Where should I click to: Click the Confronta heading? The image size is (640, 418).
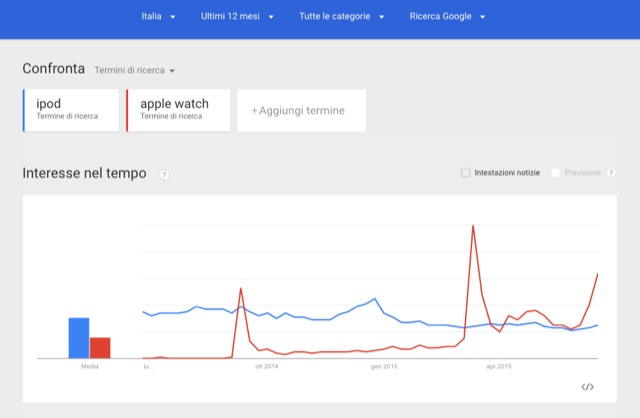53,69
